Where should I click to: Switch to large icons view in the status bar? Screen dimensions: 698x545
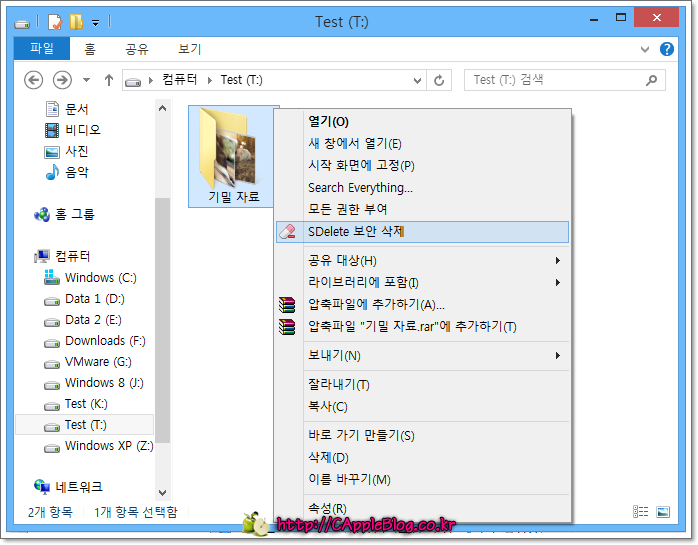click(x=663, y=512)
